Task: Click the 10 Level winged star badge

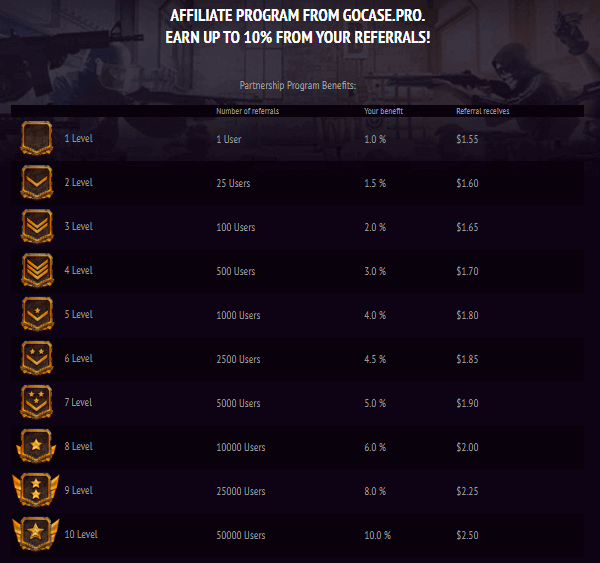Action: (x=36, y=534)
